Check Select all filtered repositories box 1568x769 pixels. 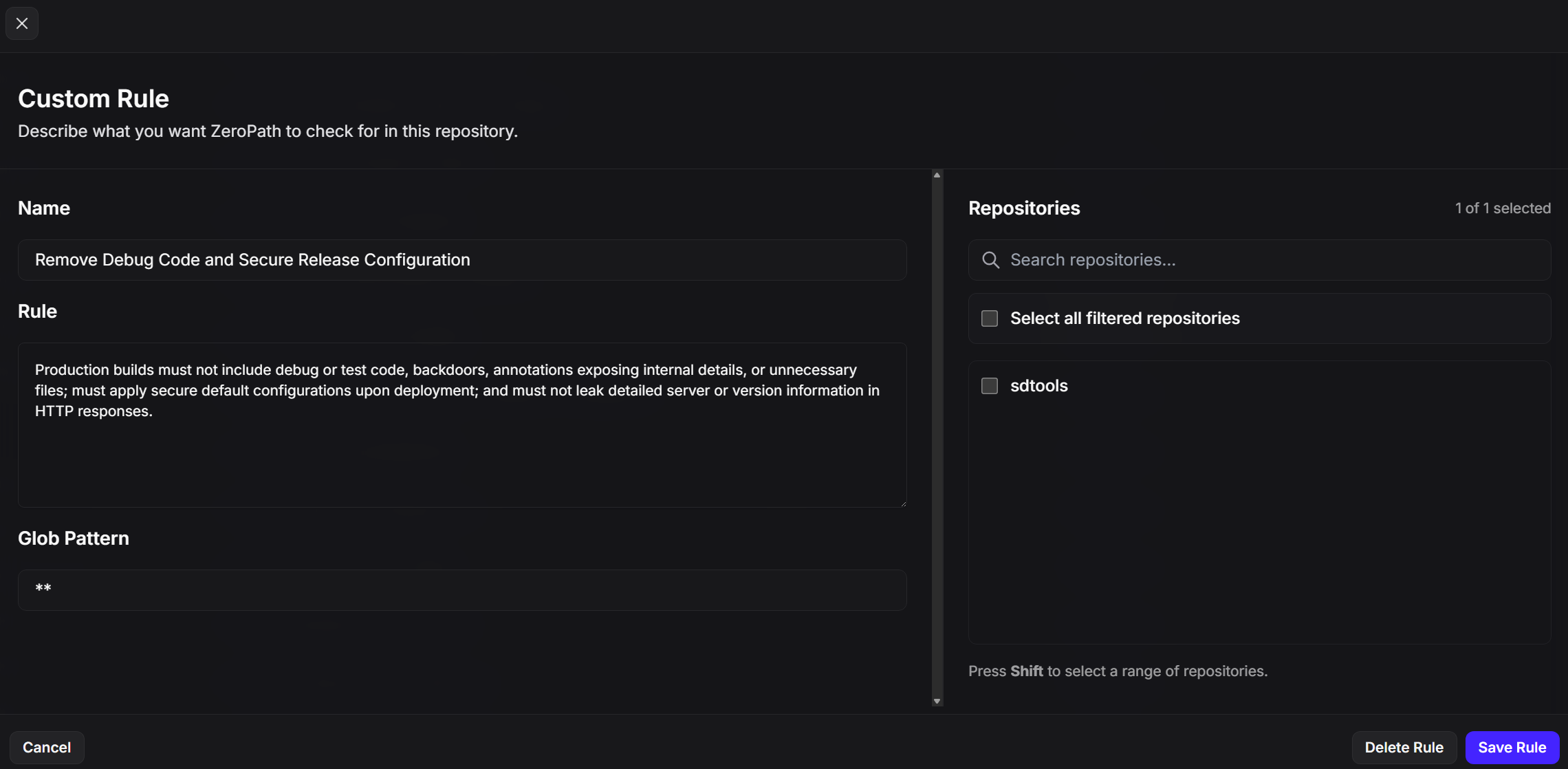(989, 318)
